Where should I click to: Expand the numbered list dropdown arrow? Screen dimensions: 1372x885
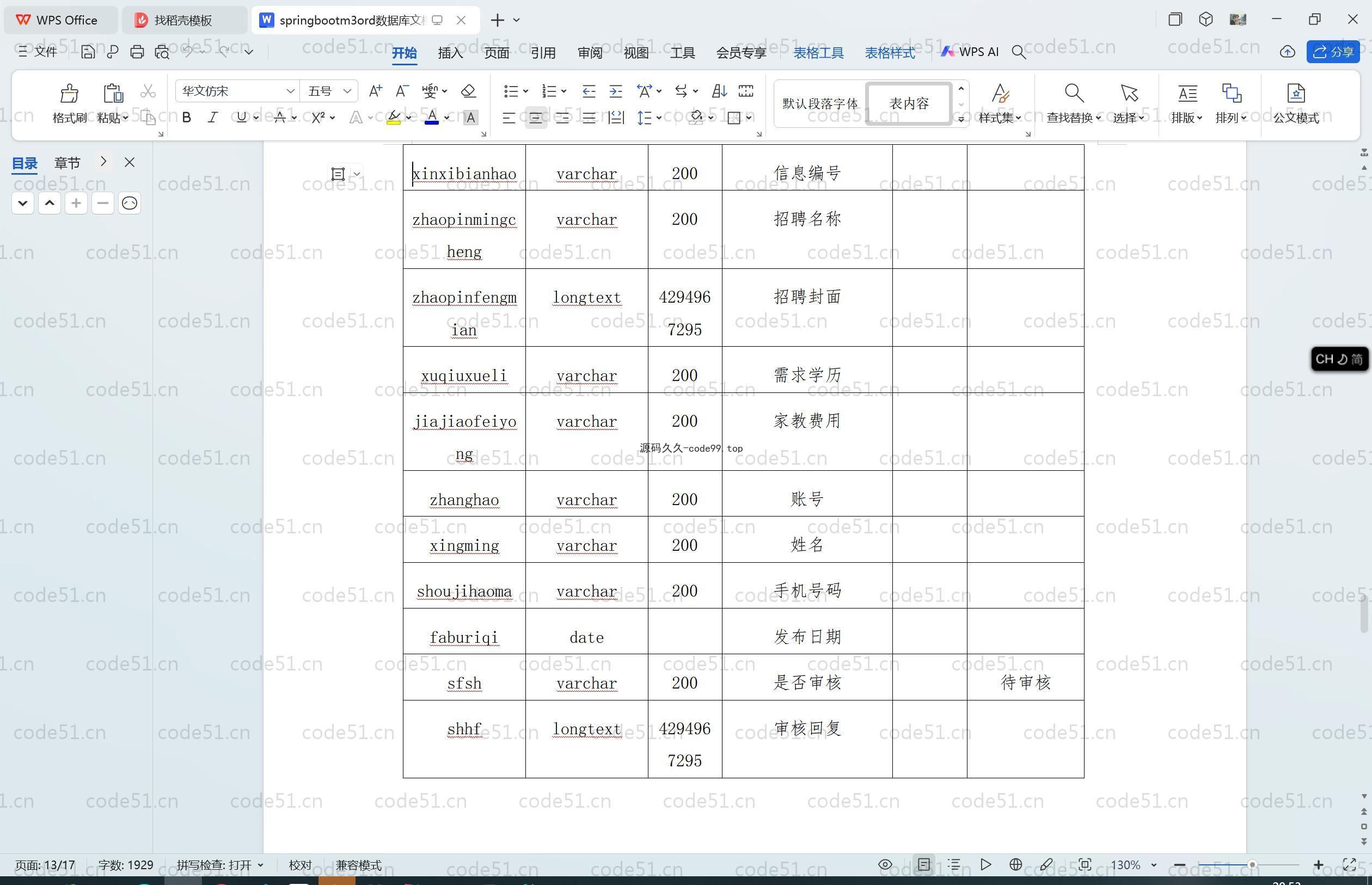point(564,91)
